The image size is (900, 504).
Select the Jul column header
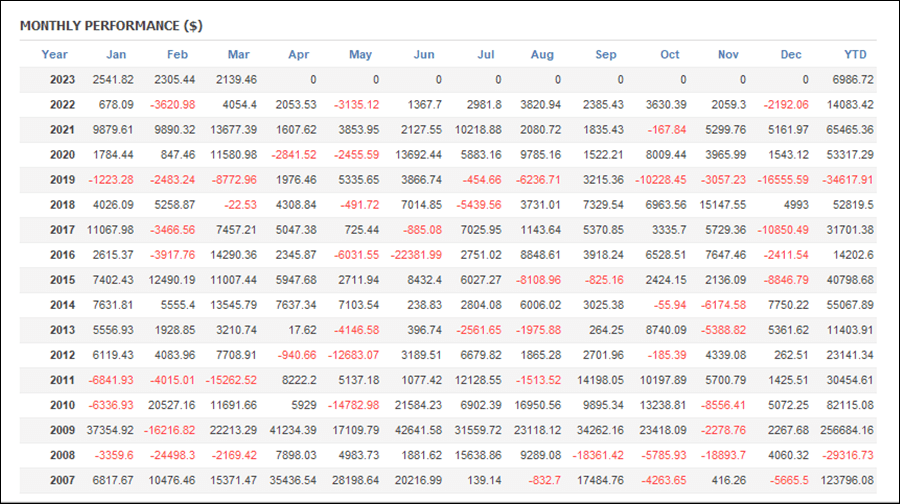tap(486, 55)
